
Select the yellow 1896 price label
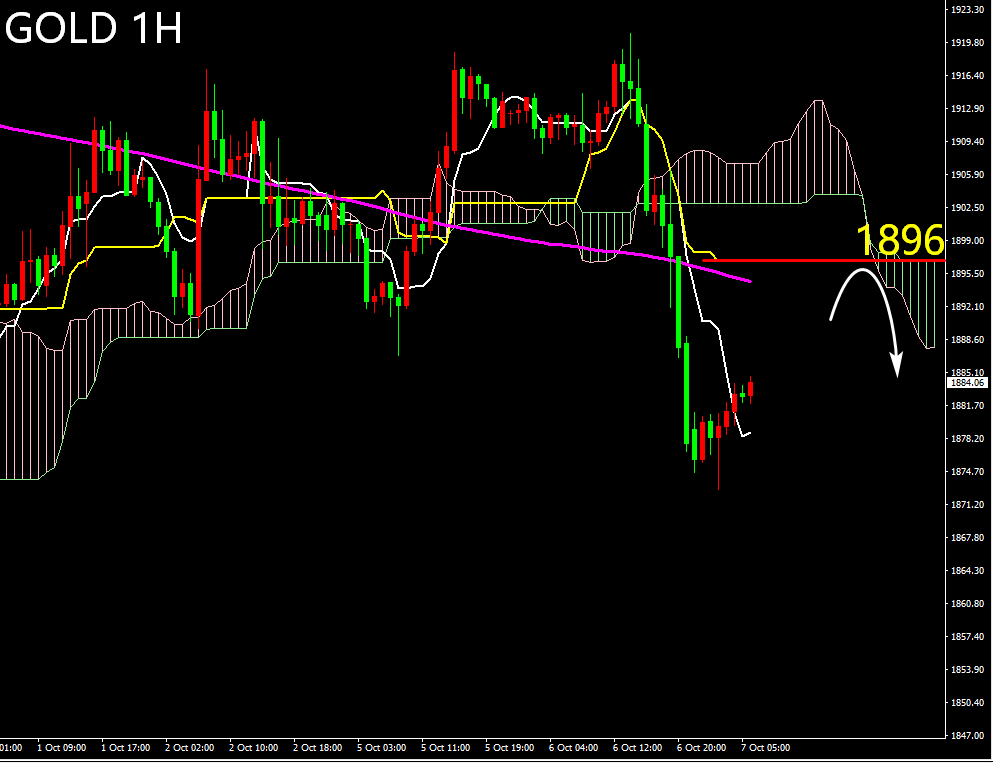coord(900,240)
